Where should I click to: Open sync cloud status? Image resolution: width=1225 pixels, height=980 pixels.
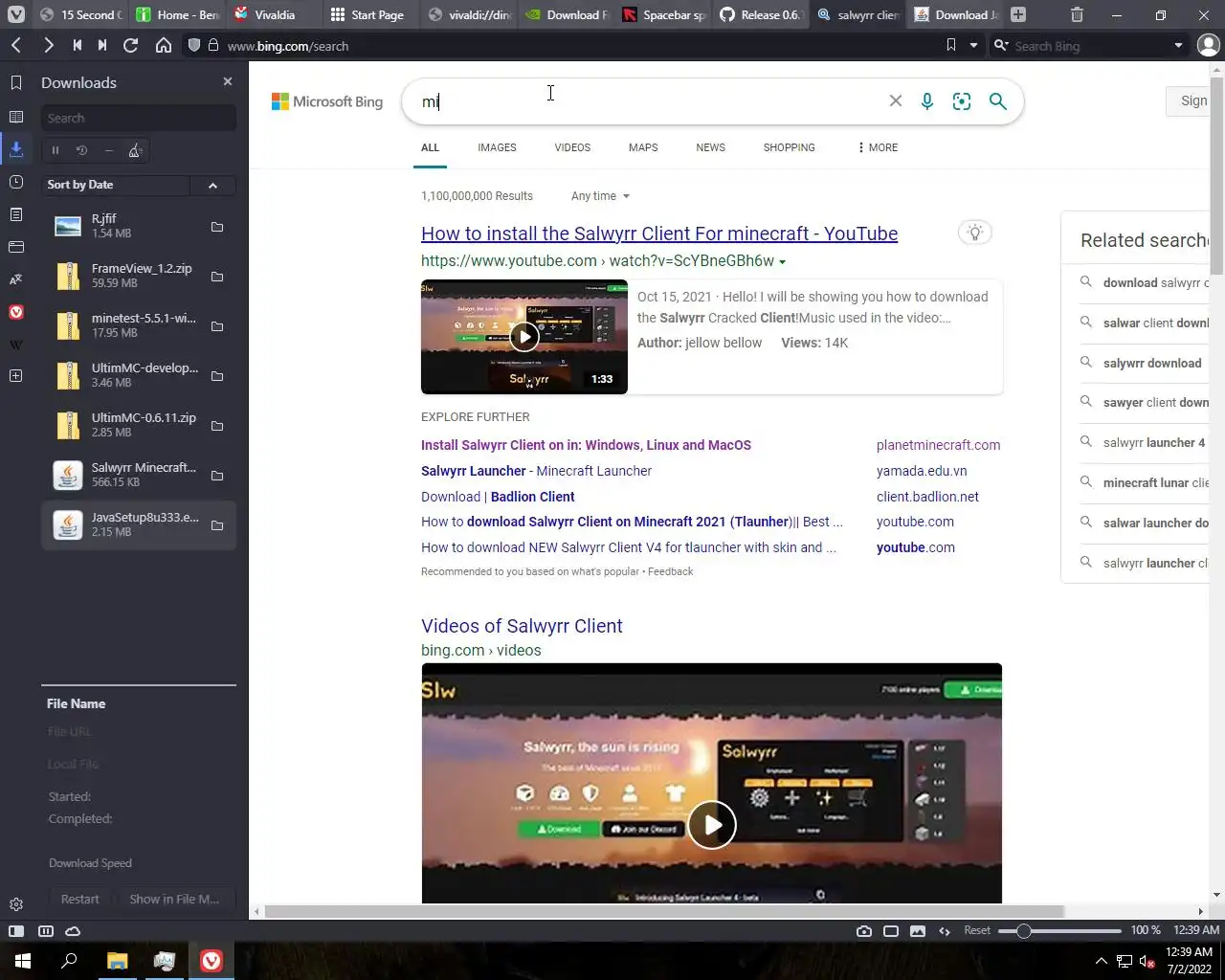tap(73, 931)
